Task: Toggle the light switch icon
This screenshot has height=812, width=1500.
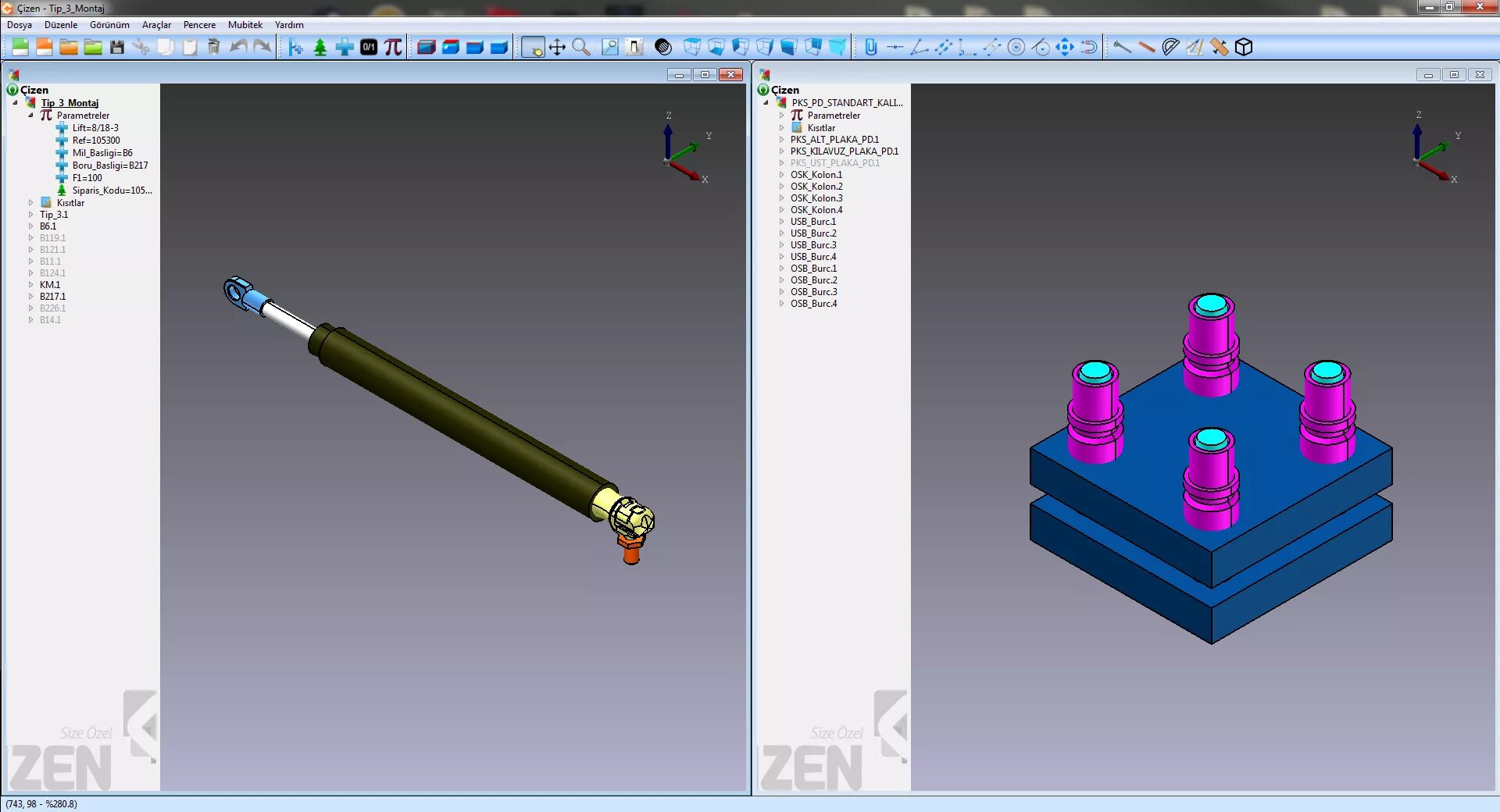Action: [634, 47]
